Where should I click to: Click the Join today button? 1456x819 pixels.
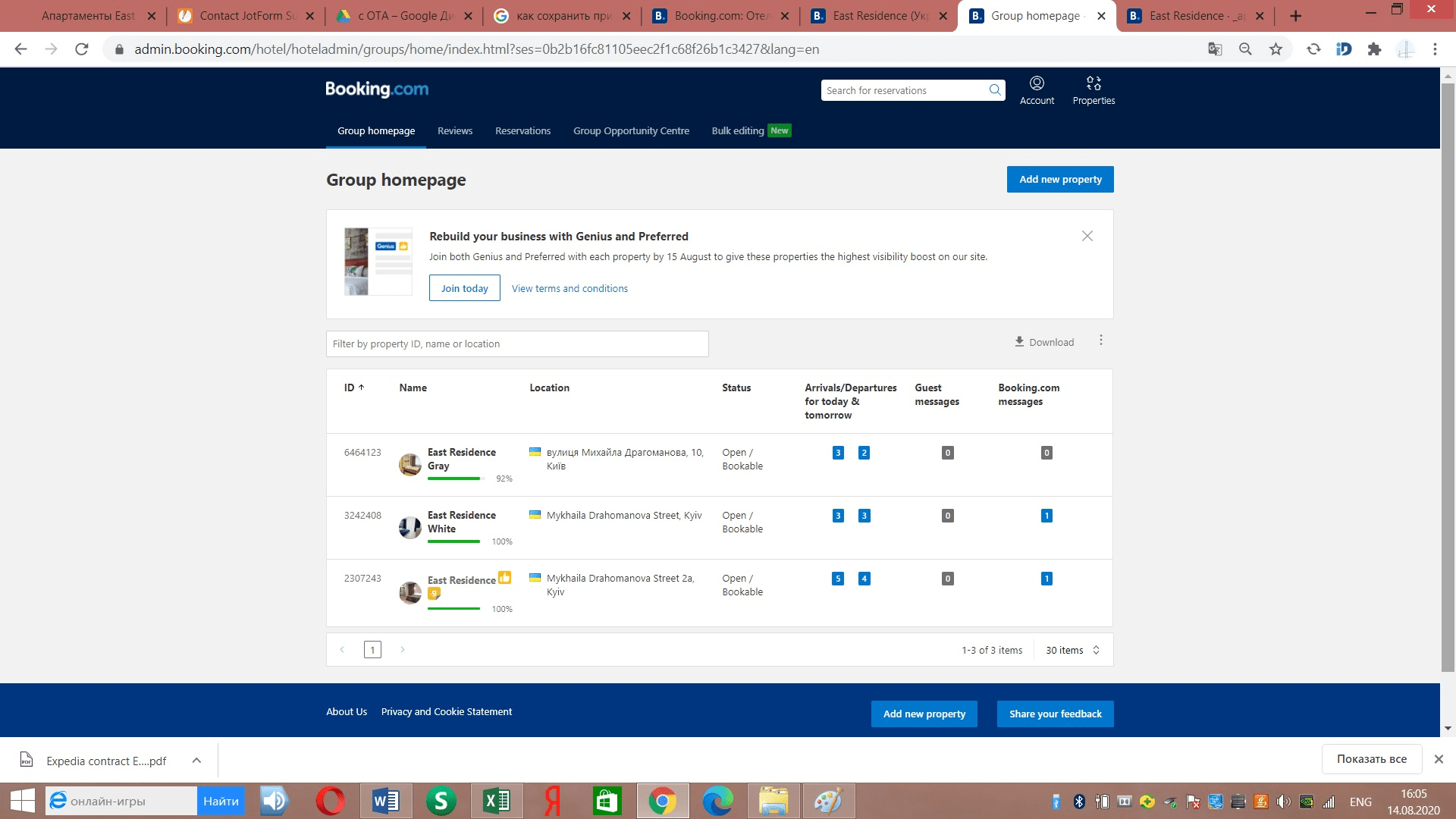point(464,288)
